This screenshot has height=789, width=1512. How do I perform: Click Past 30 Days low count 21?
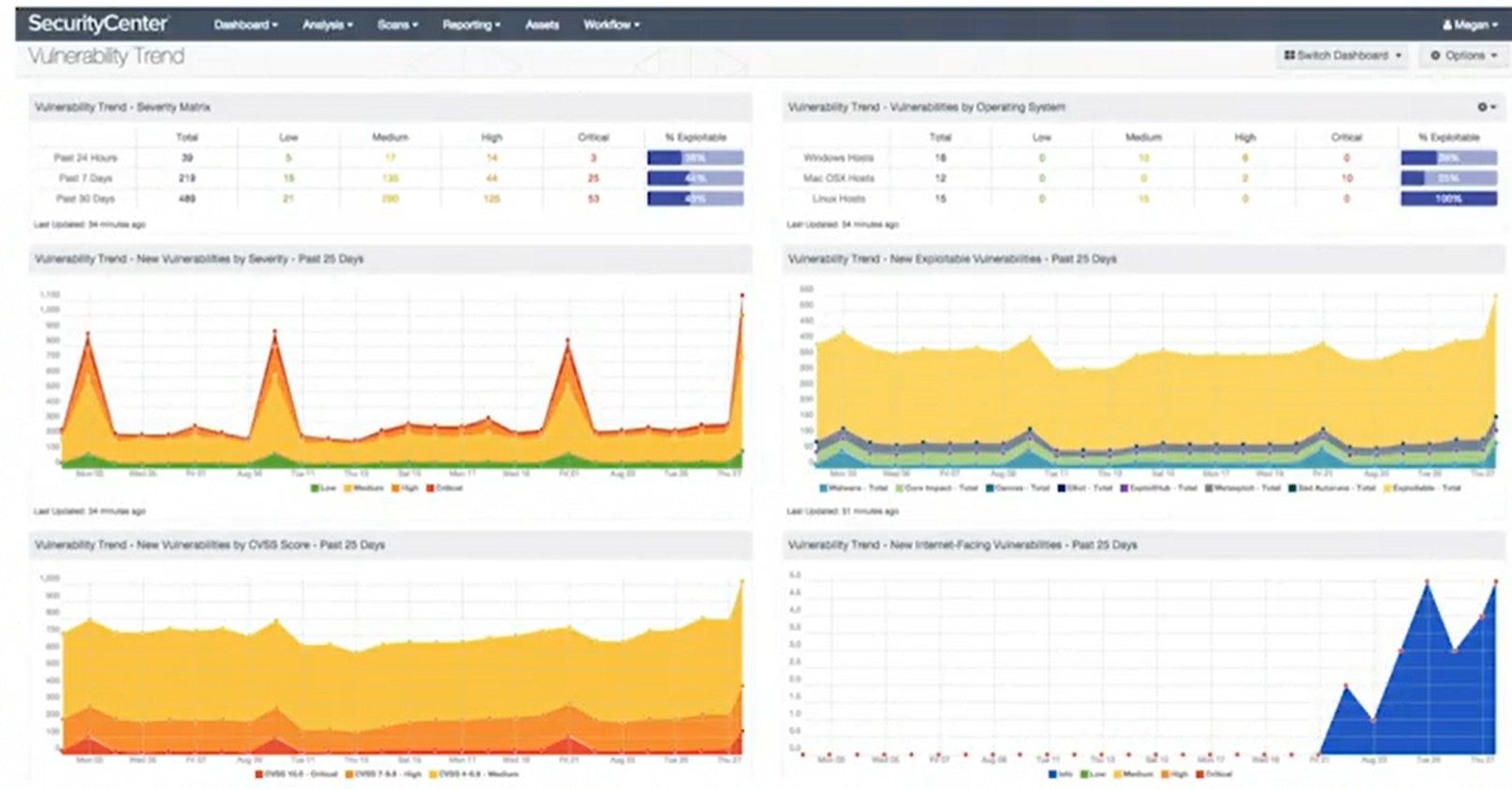coord(288,198)
